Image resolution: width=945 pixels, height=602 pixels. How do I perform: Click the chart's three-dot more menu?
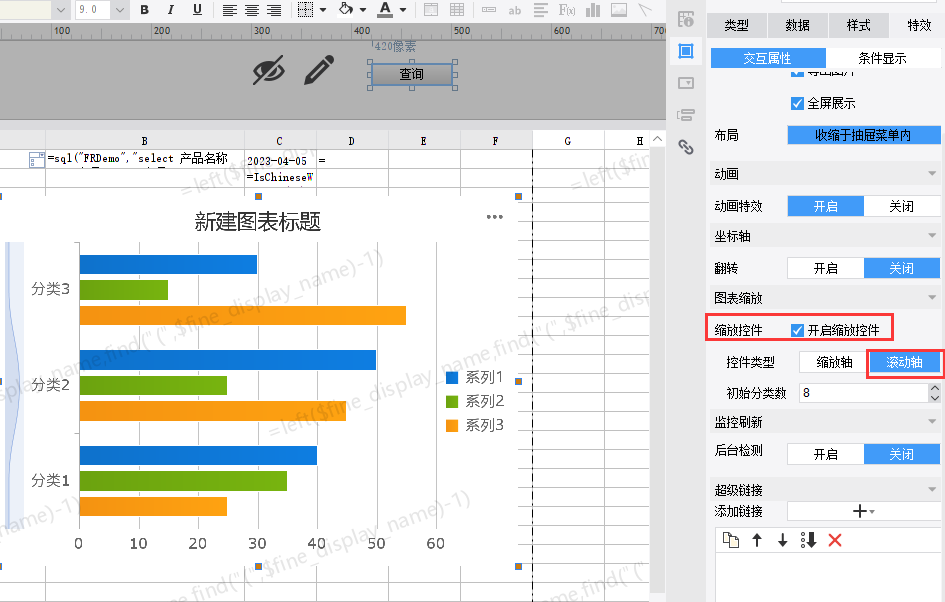click(x=495, y=217)
